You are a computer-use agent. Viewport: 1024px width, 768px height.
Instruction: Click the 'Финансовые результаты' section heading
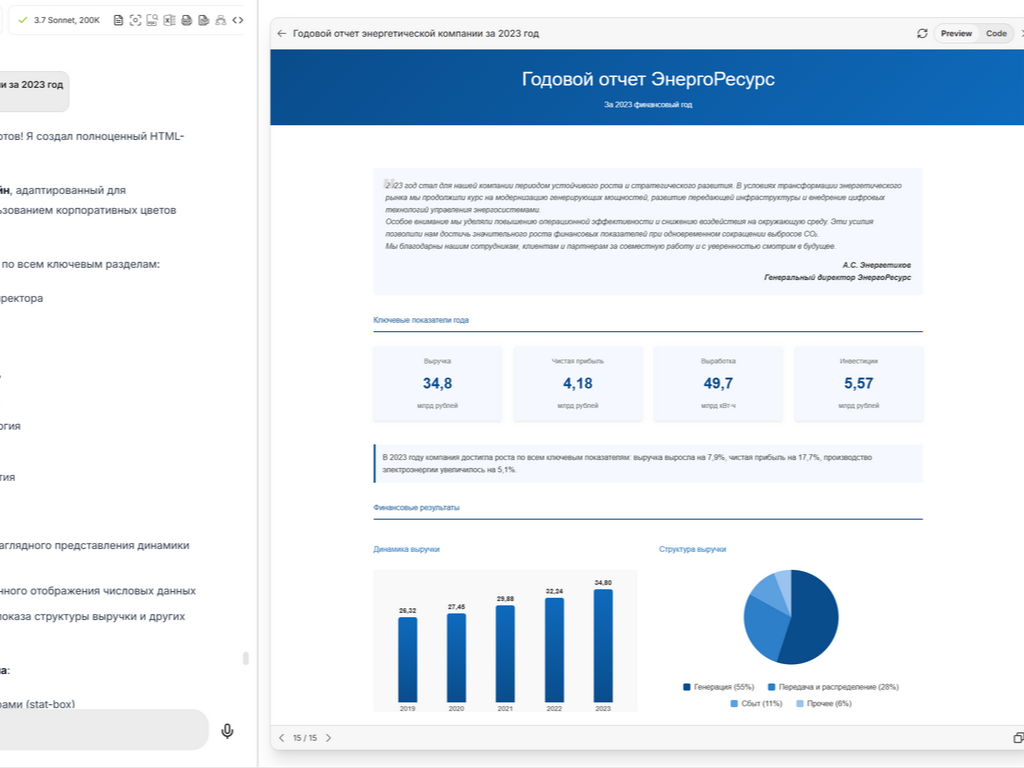417,507
